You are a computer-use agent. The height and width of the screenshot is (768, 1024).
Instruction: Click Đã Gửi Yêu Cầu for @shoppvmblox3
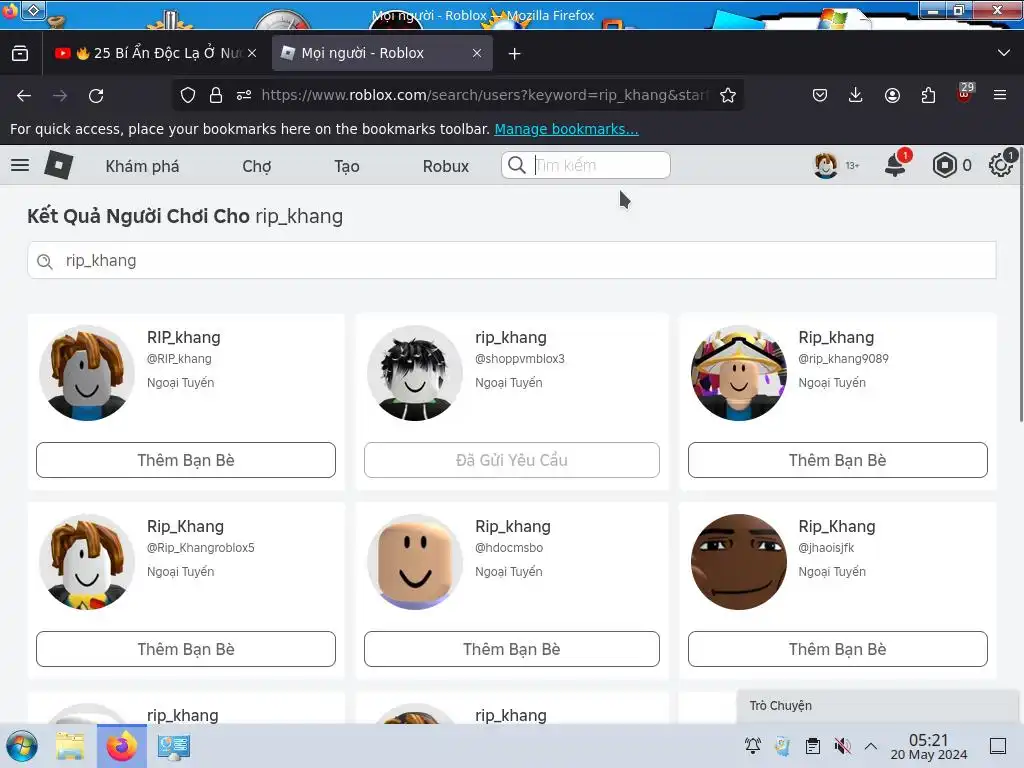[x=512, y=460]
